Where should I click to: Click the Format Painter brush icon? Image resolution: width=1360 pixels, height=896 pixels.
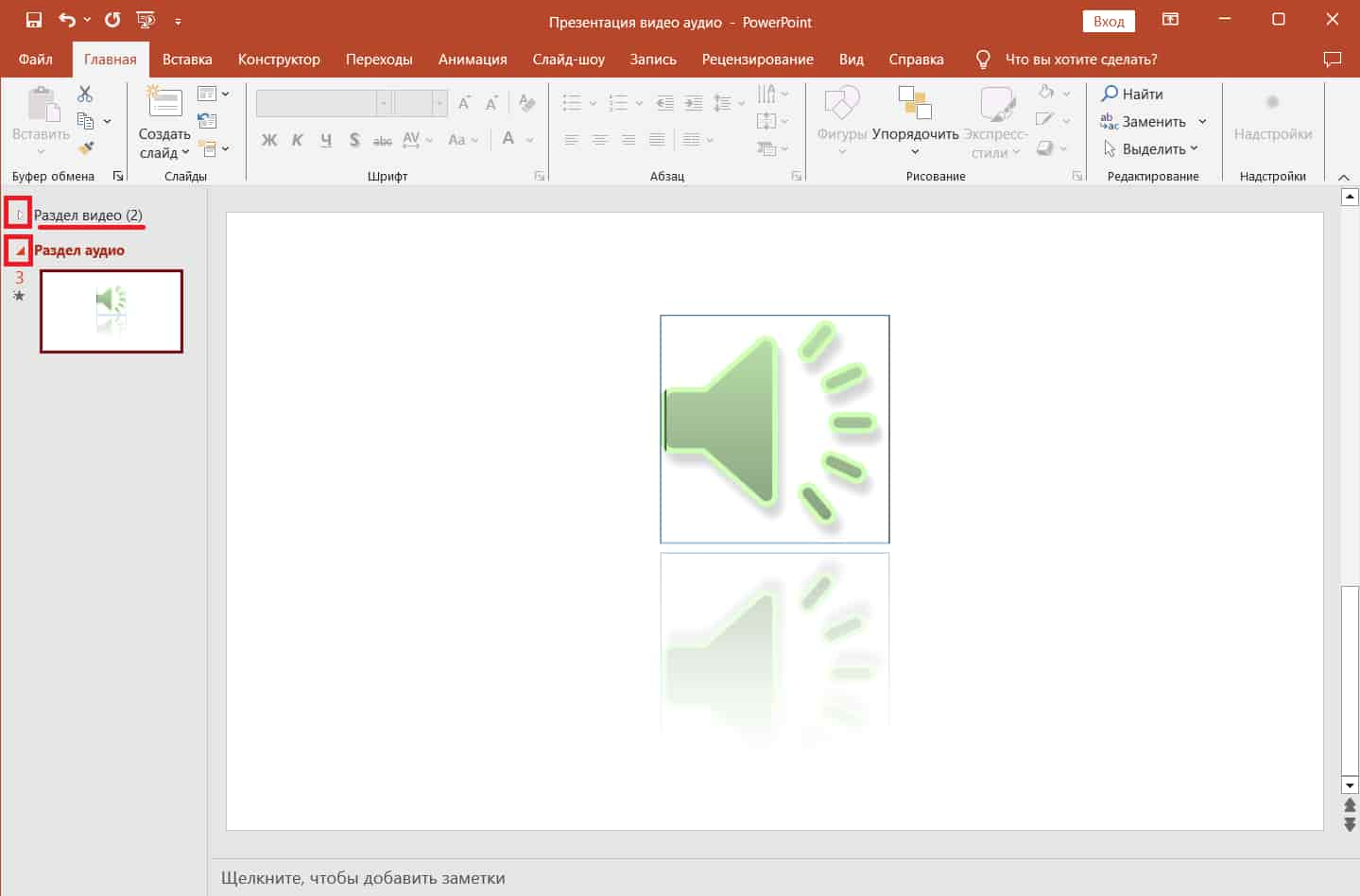(86, 148)
